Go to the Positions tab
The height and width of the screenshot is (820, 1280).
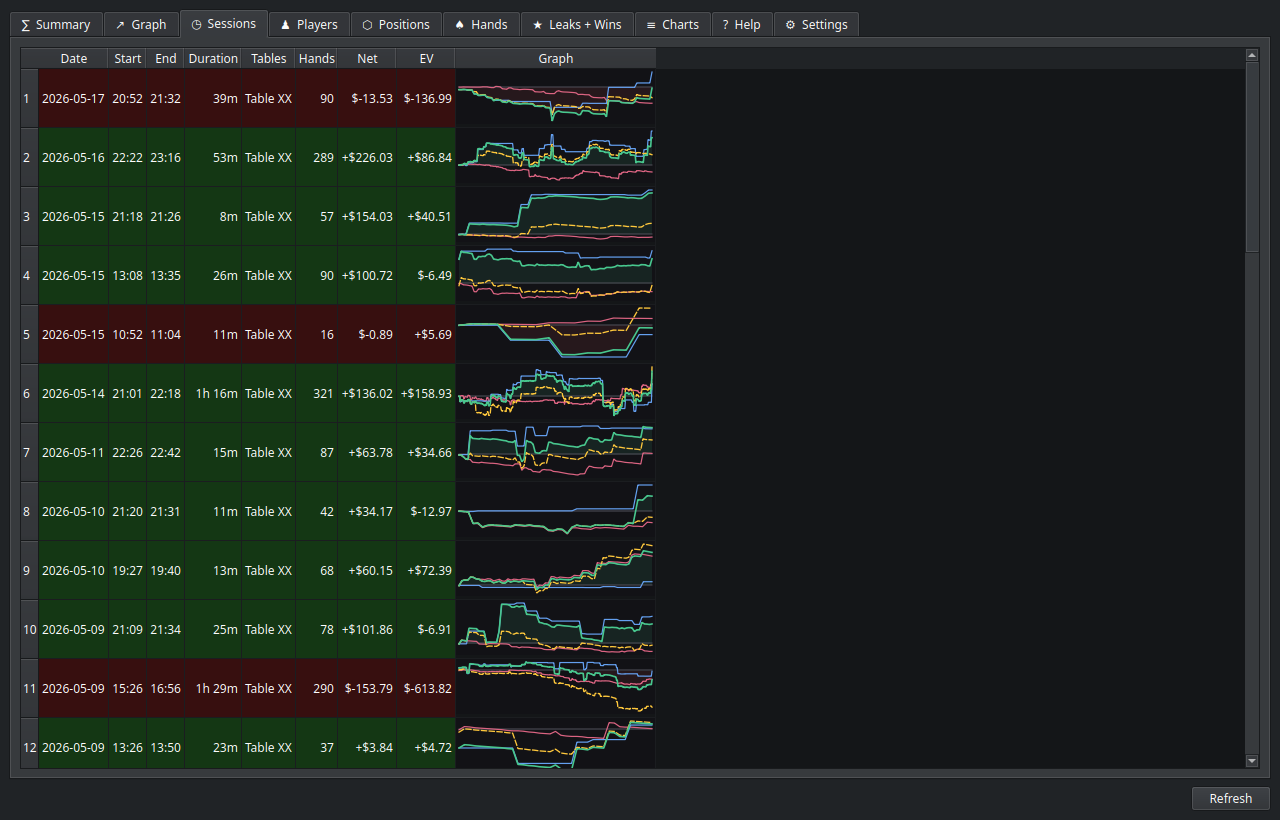(396, 24)
